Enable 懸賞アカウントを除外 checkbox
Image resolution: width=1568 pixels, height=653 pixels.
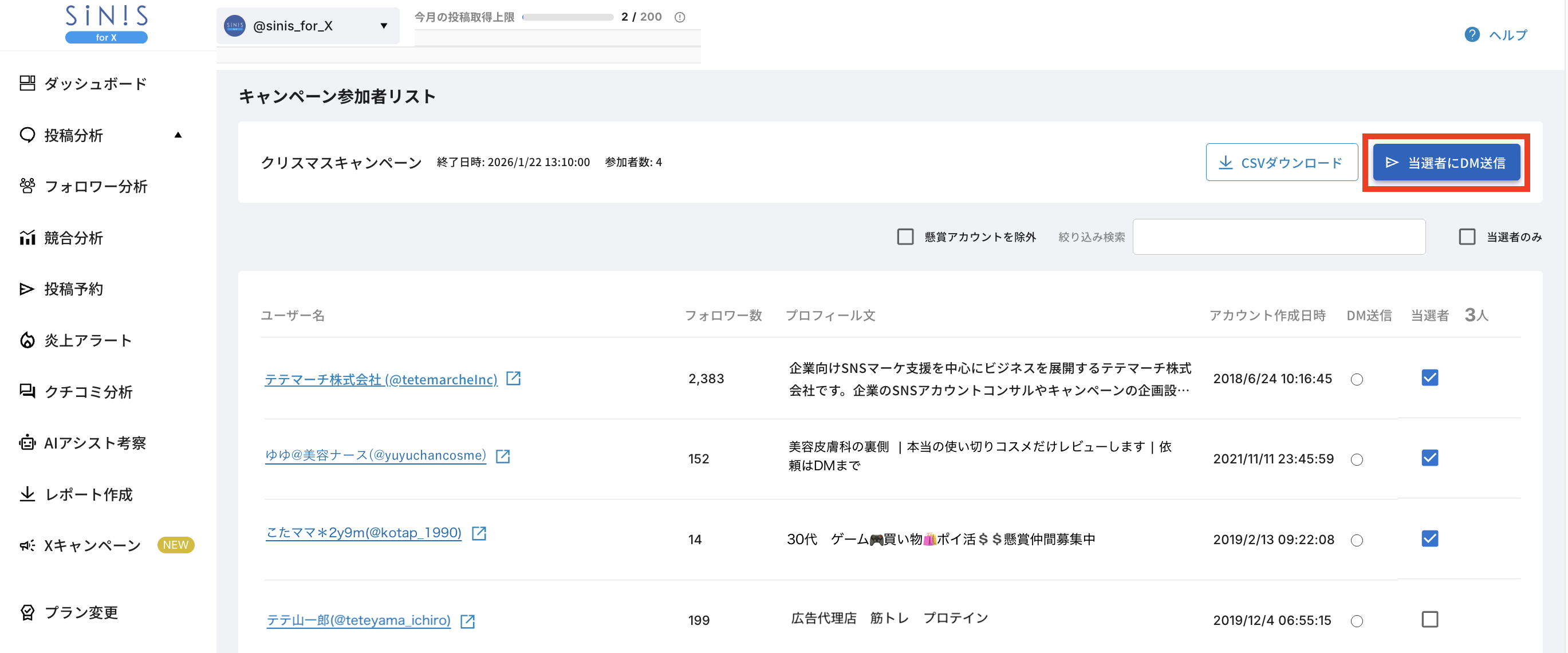pos(905,237)
